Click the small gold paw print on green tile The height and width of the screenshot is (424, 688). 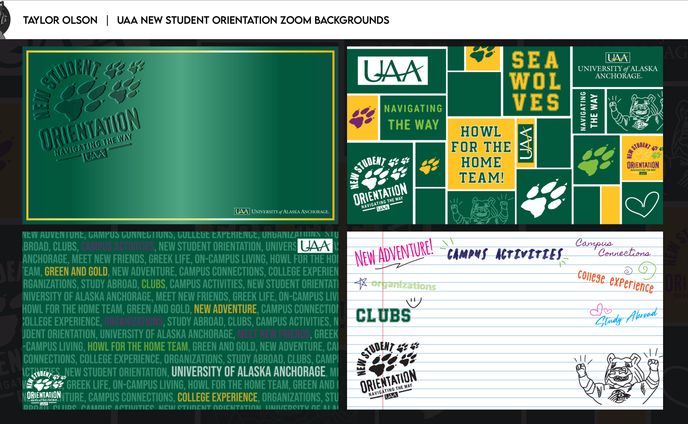[430, 165]
